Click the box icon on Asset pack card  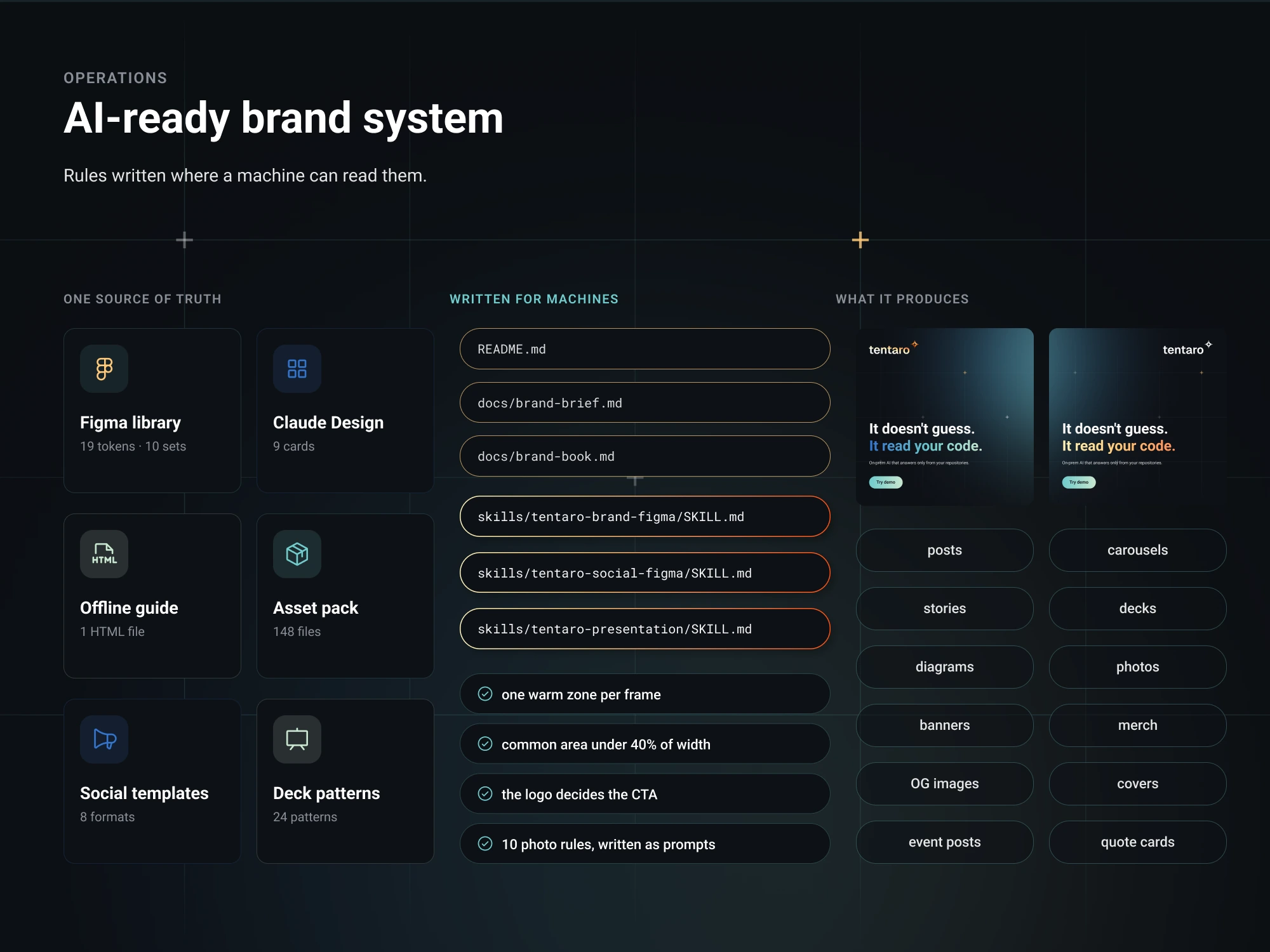click(x=297, y=554)
